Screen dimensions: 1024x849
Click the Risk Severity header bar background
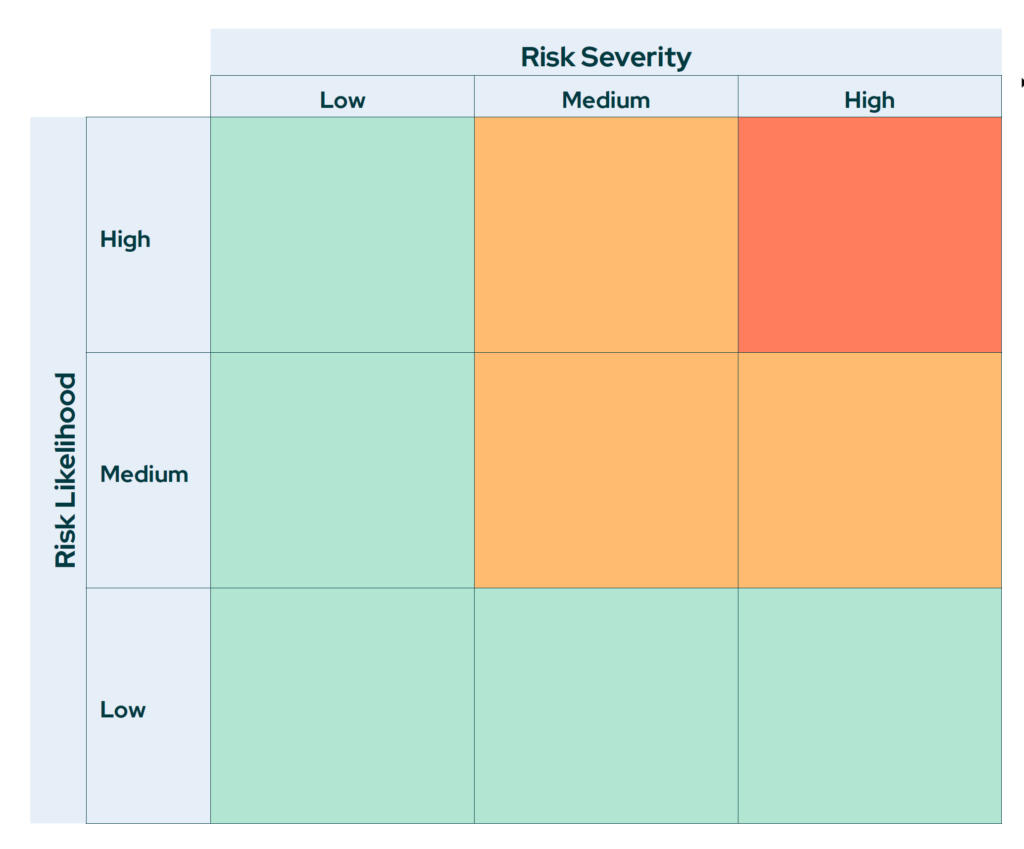click(350, 52)
